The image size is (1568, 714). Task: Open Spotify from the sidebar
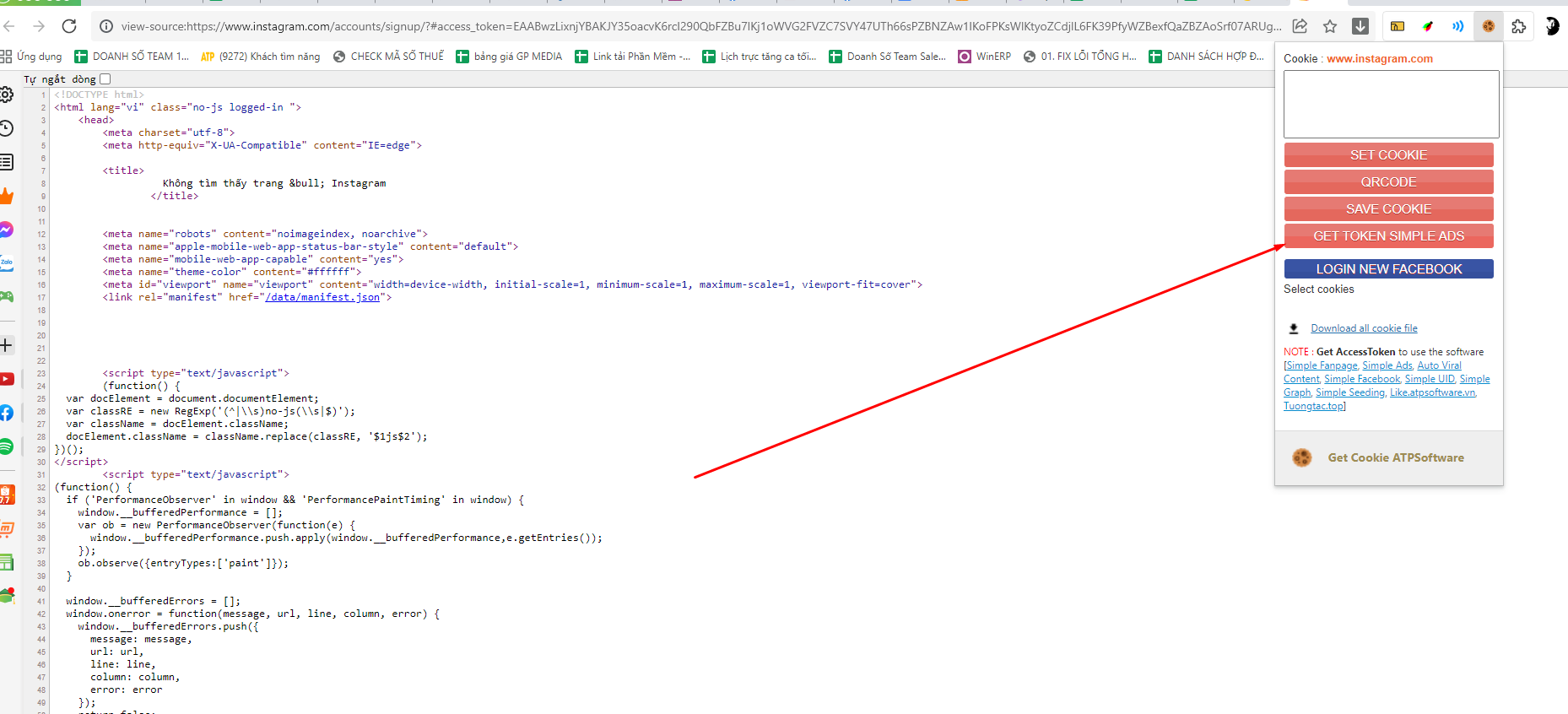pyautogui.click(x=6, y=446)
